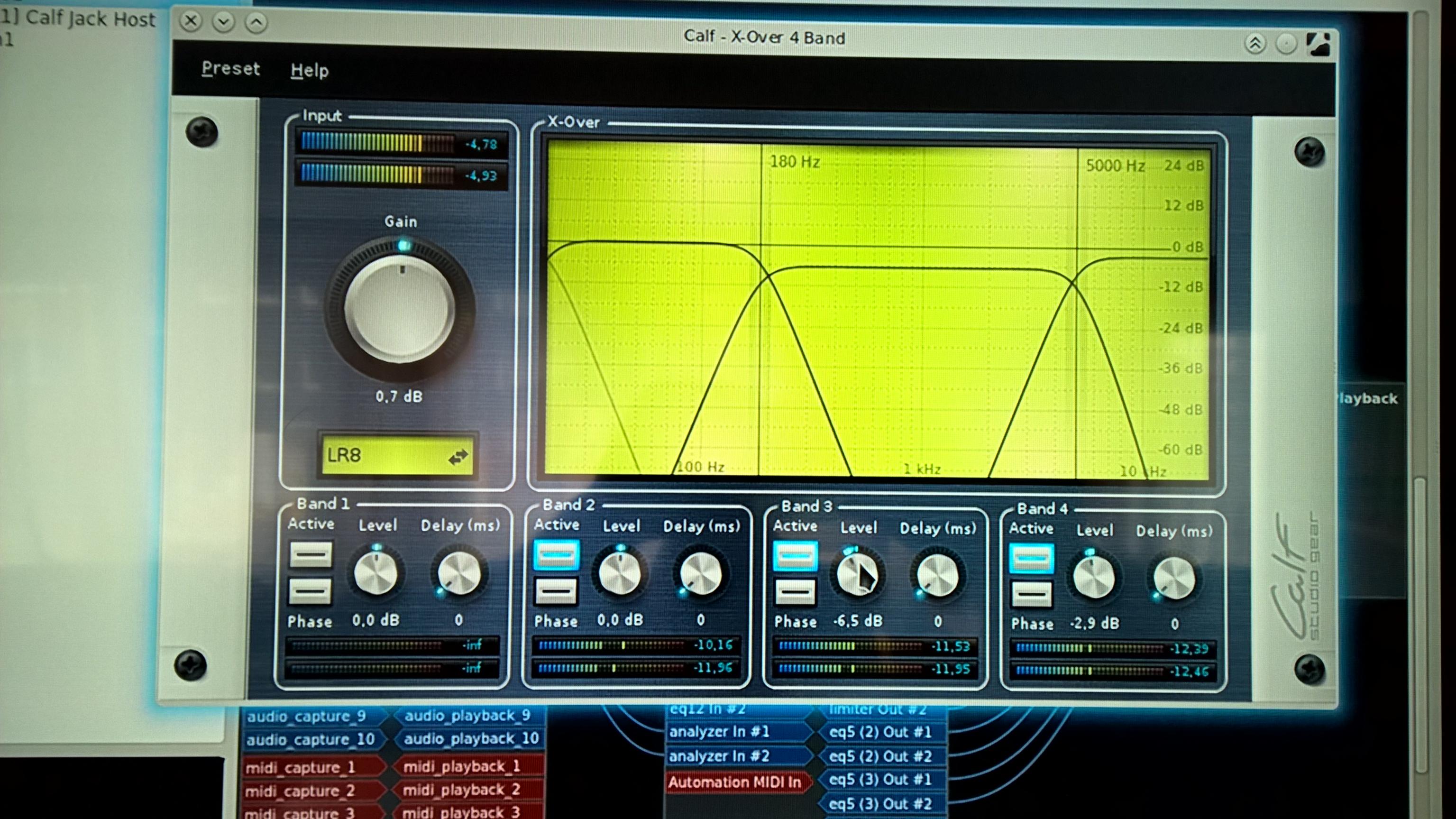This screenshot has width=1456, height=819.
Task: Click Band 4 level value -2,9 dB
Action: [1094, 624]
